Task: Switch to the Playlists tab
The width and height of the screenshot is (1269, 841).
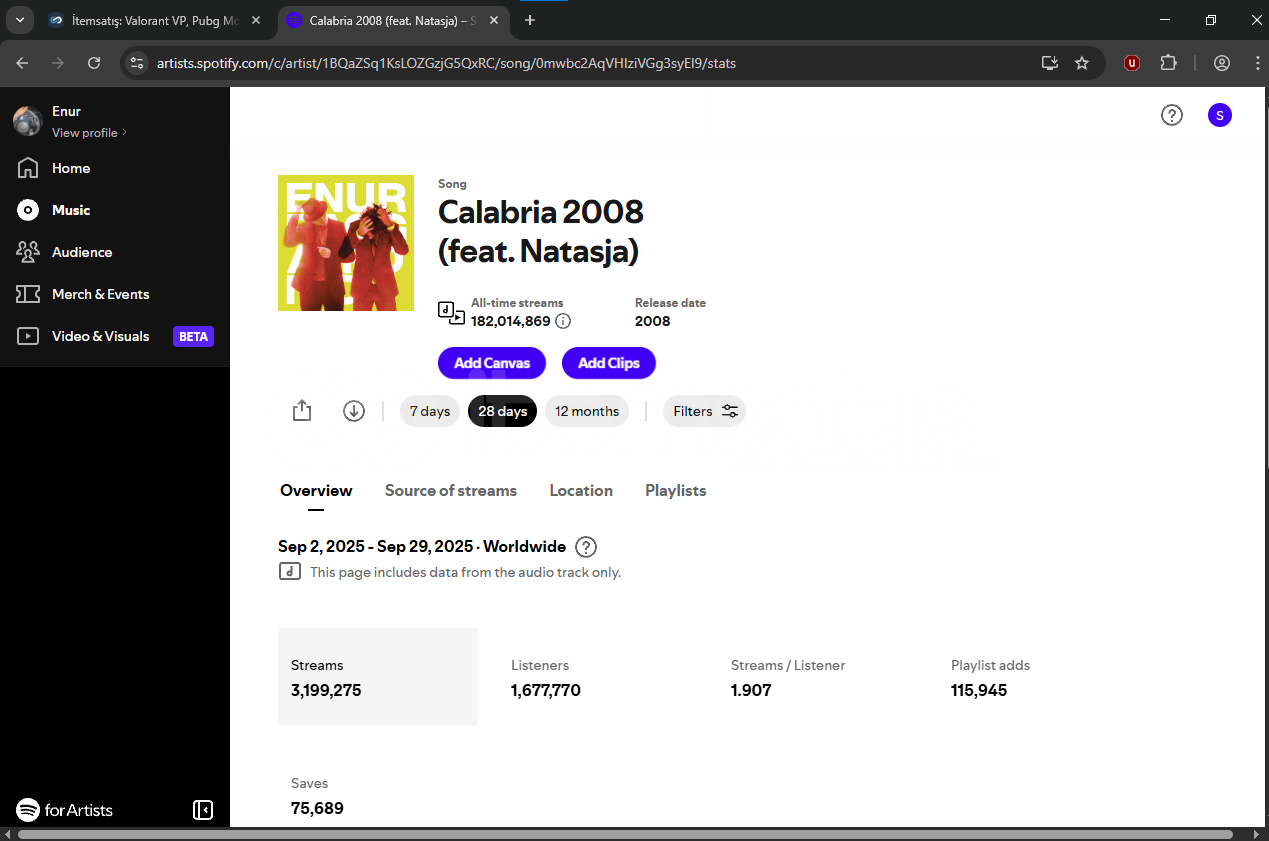Action: pos(676,491)
